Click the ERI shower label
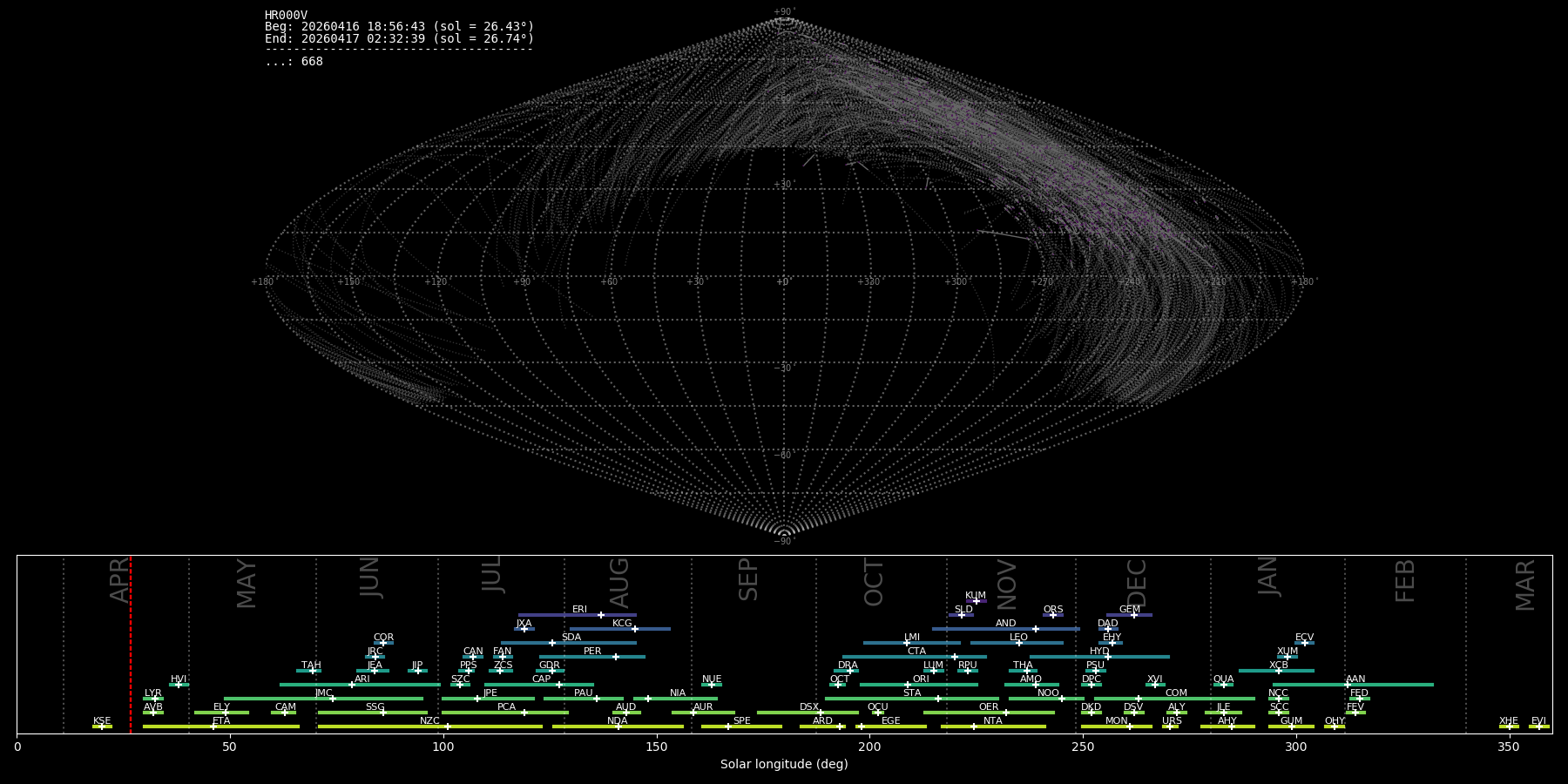This screenshot has height=784, width=1568. click(579, 610)
